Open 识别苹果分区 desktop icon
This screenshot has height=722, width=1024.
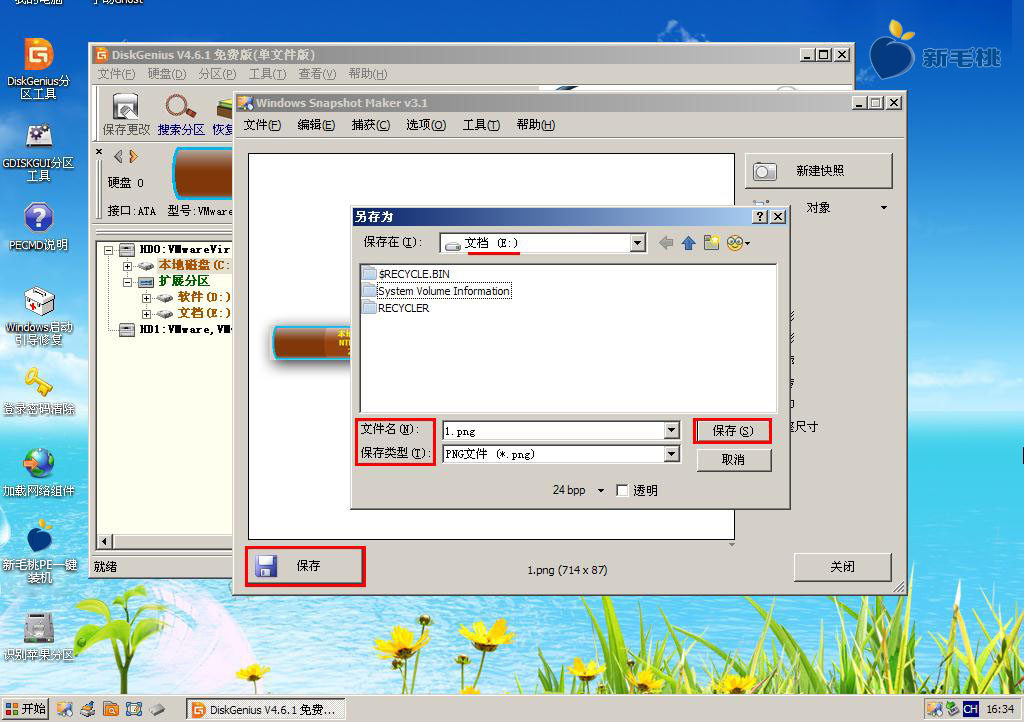click(39, 637)
